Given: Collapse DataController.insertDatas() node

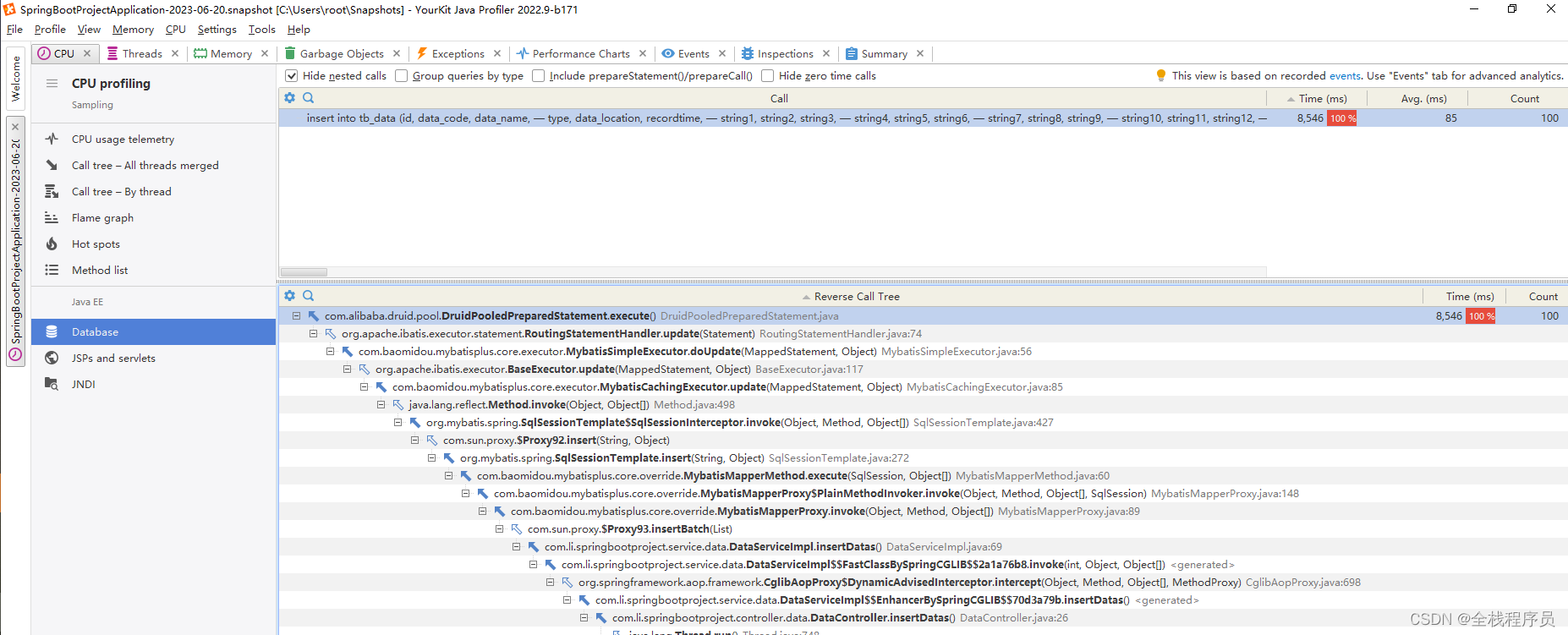Looking at the screenshot, I should (584, 617).
